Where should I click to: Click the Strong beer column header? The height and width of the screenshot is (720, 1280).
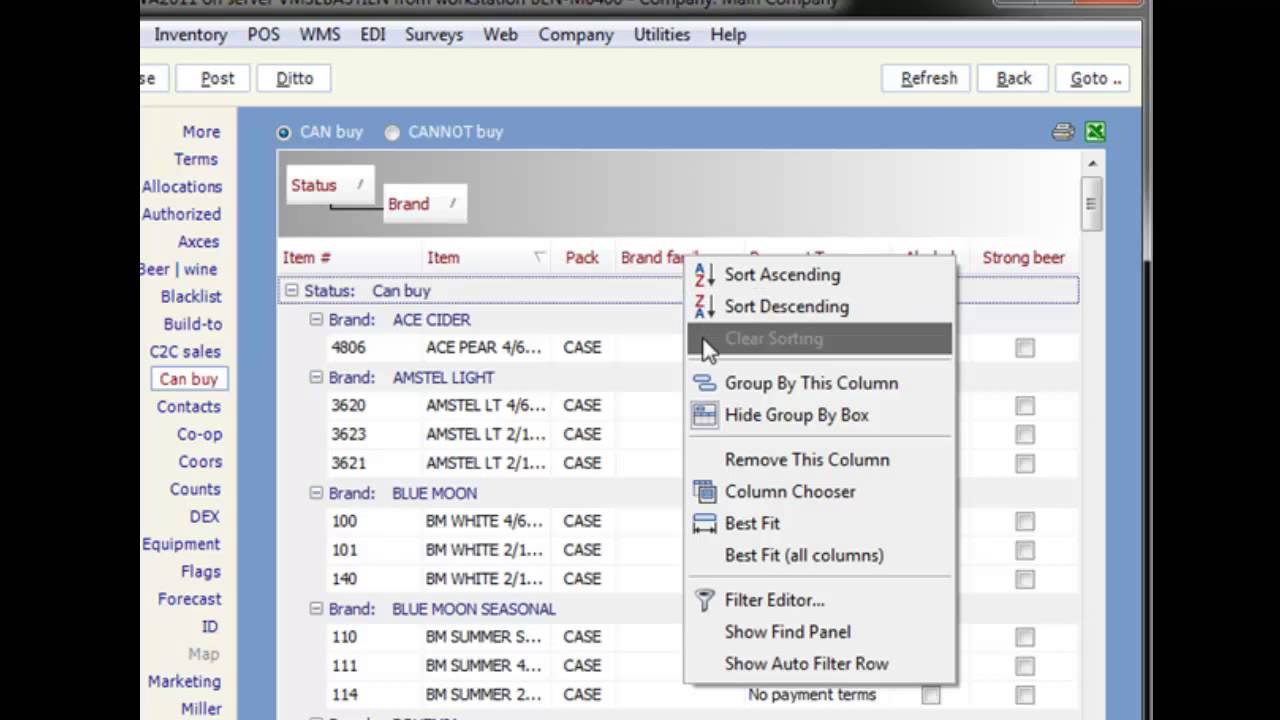click(1023, 258)
